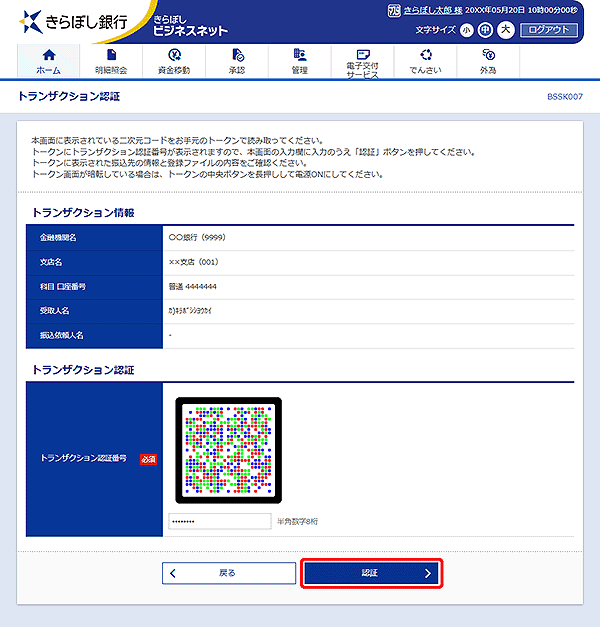Screen dimensions: 600x627
Task: Click the date-time text in header
Action: point(522,10)
